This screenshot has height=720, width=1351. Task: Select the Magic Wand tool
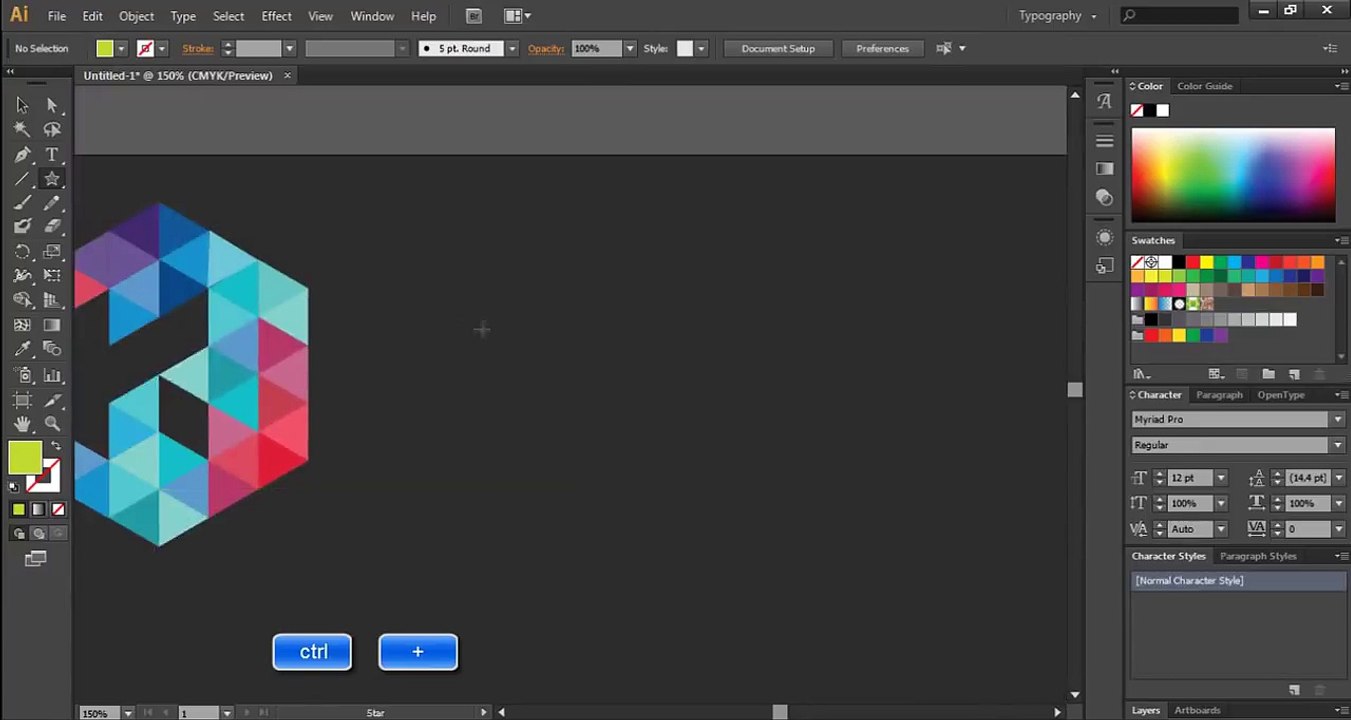click(x=22, y=129)
